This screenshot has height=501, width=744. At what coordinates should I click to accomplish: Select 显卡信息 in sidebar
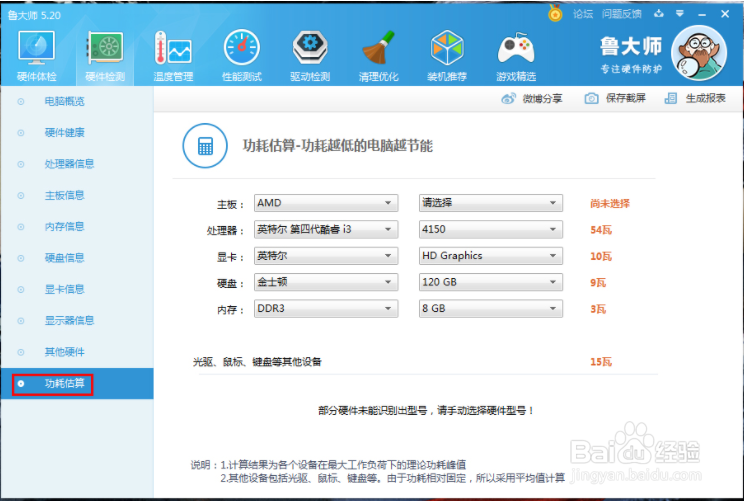click(65, 289)
